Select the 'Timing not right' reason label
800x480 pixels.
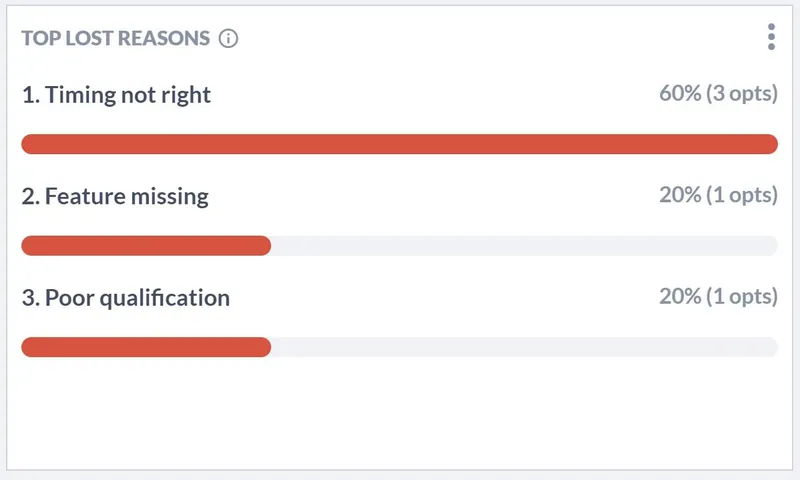coord(116,95)
